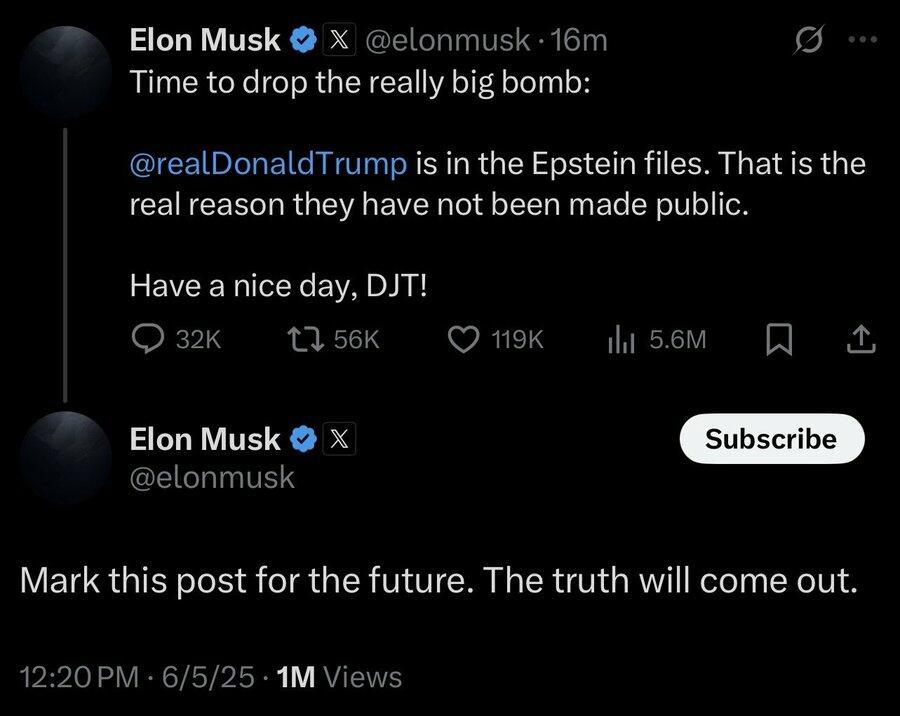
Task: View analytics icon showing 5.6M views
Action: click(x=621, y=340)
